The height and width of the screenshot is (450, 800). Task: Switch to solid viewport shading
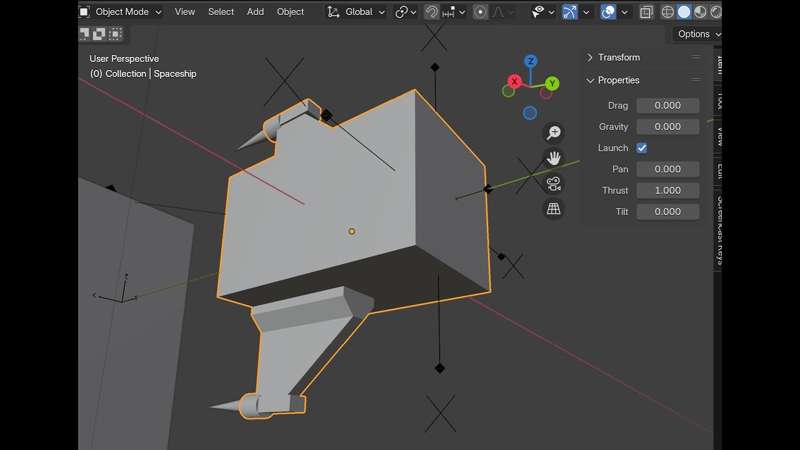pos(684,12)
